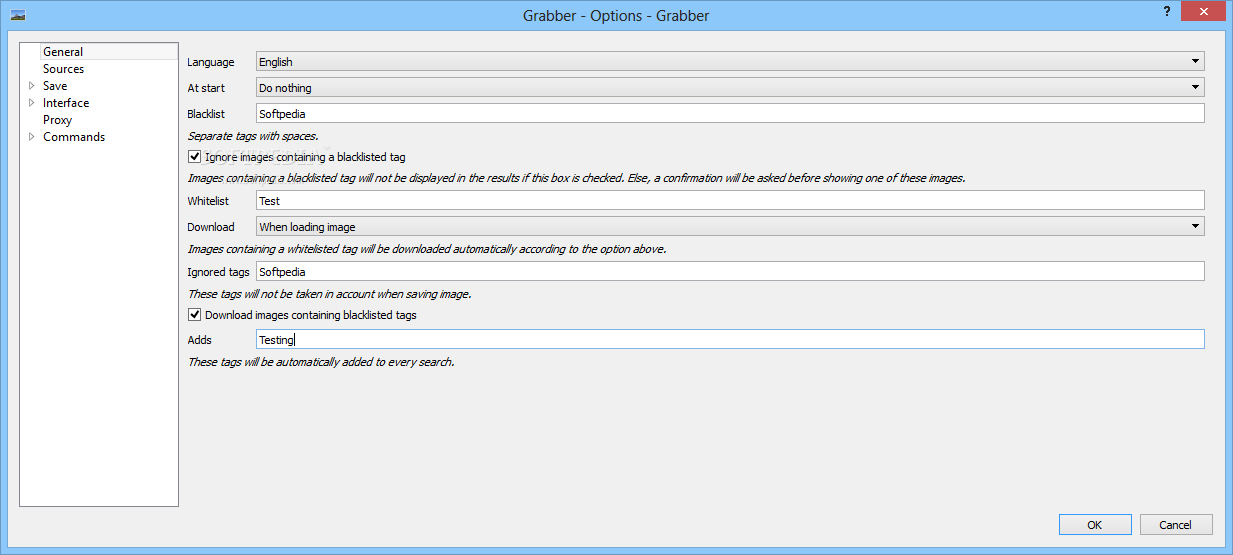Click the At start label
The image size is (1233, 555).
pos(206,88)
